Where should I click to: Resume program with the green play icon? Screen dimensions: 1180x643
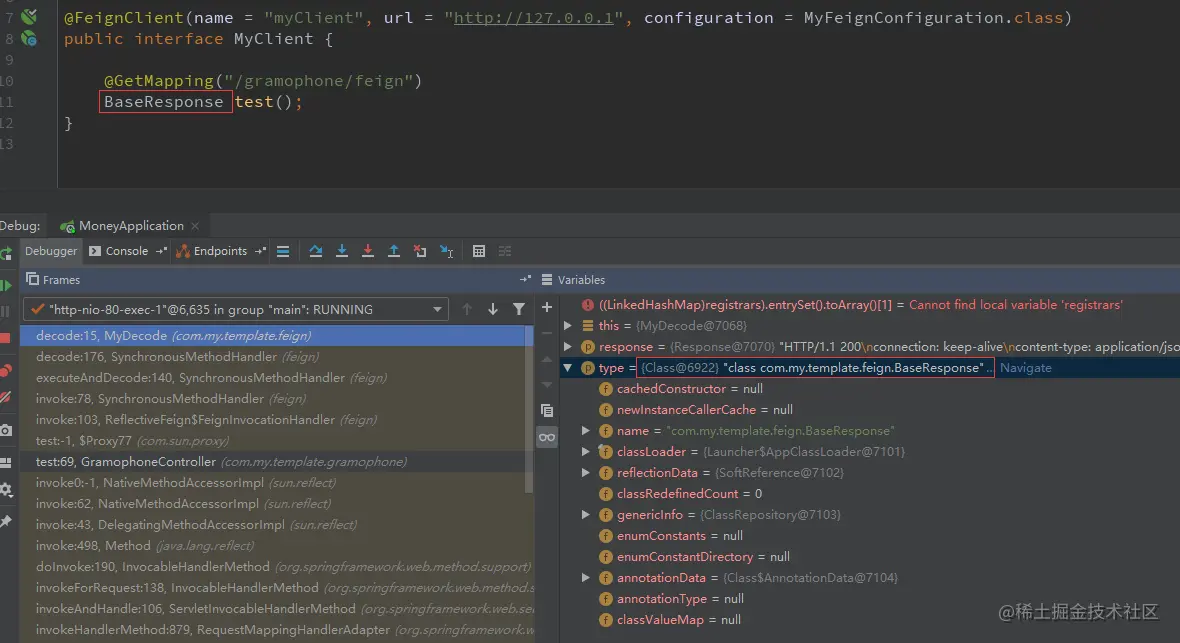tap(5, 285)
